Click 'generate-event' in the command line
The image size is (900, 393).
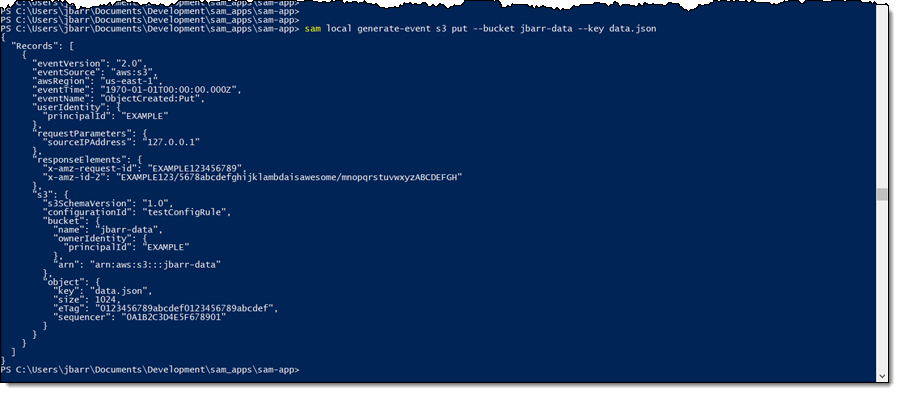click(395, 28)
